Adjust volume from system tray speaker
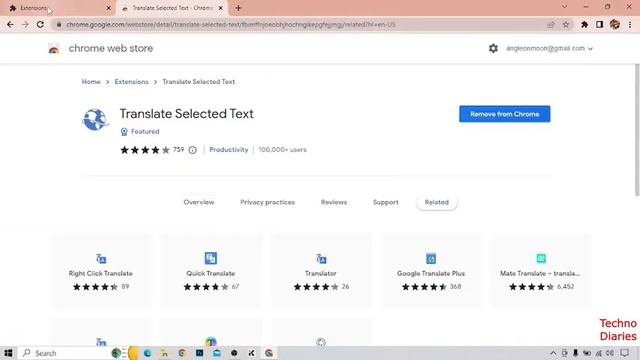The image size is (640, 360). coord(609,353)
